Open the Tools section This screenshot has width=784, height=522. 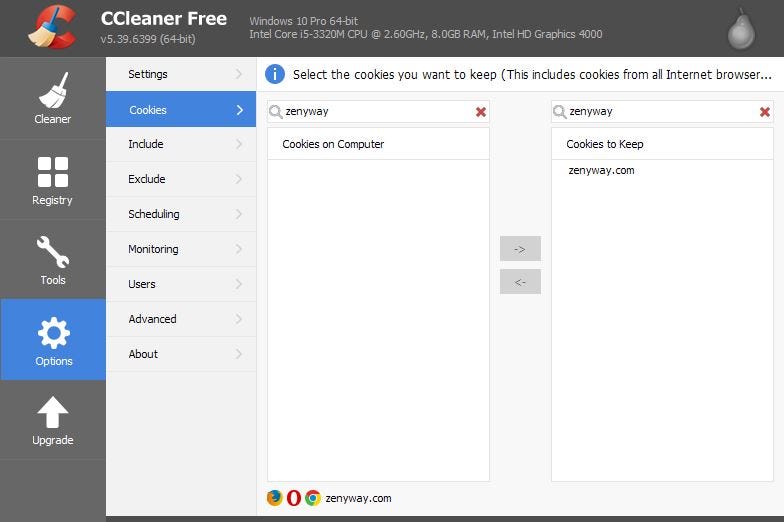pyautogui.click(x=52, y=260)
